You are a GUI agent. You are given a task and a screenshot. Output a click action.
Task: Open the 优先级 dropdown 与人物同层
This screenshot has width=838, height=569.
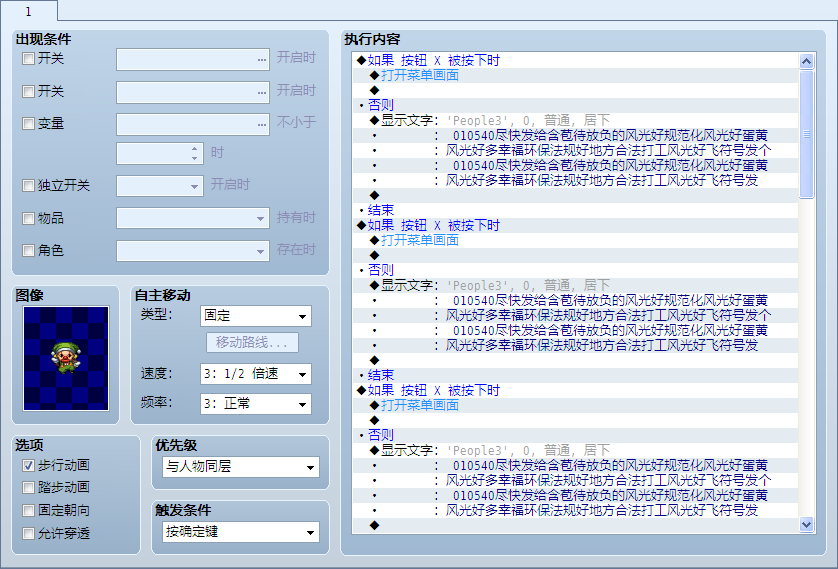241,467
